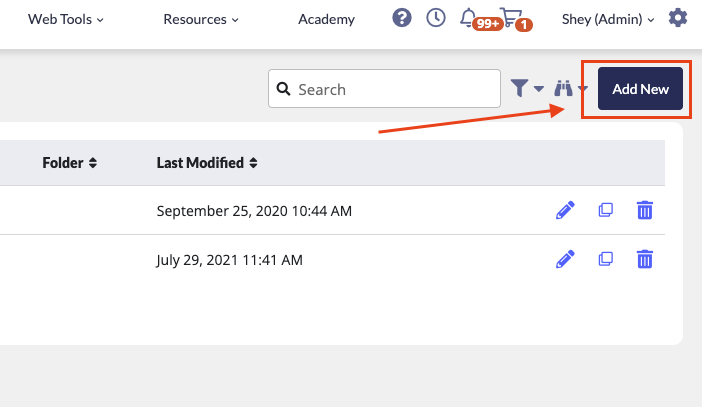Focus the Search input field
The width and height of the screenshot is (702, 407).
pos(384,89)
